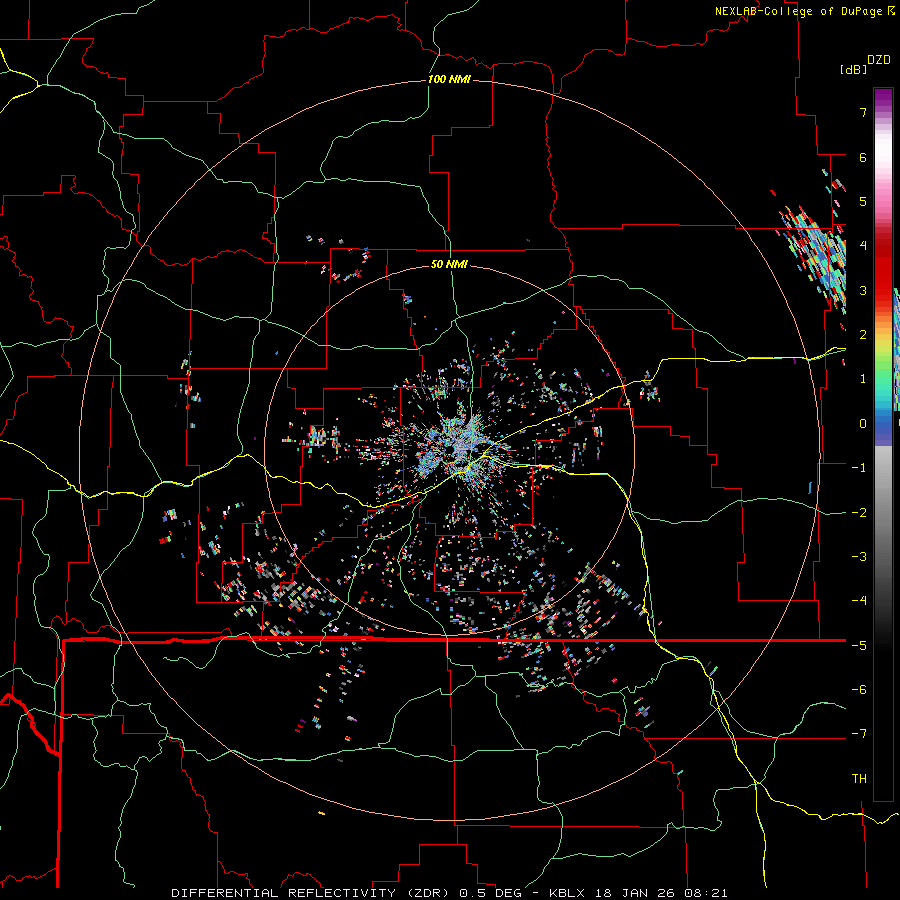
Task: Click the "-3" scale value
Action: [x=859, y=557]
